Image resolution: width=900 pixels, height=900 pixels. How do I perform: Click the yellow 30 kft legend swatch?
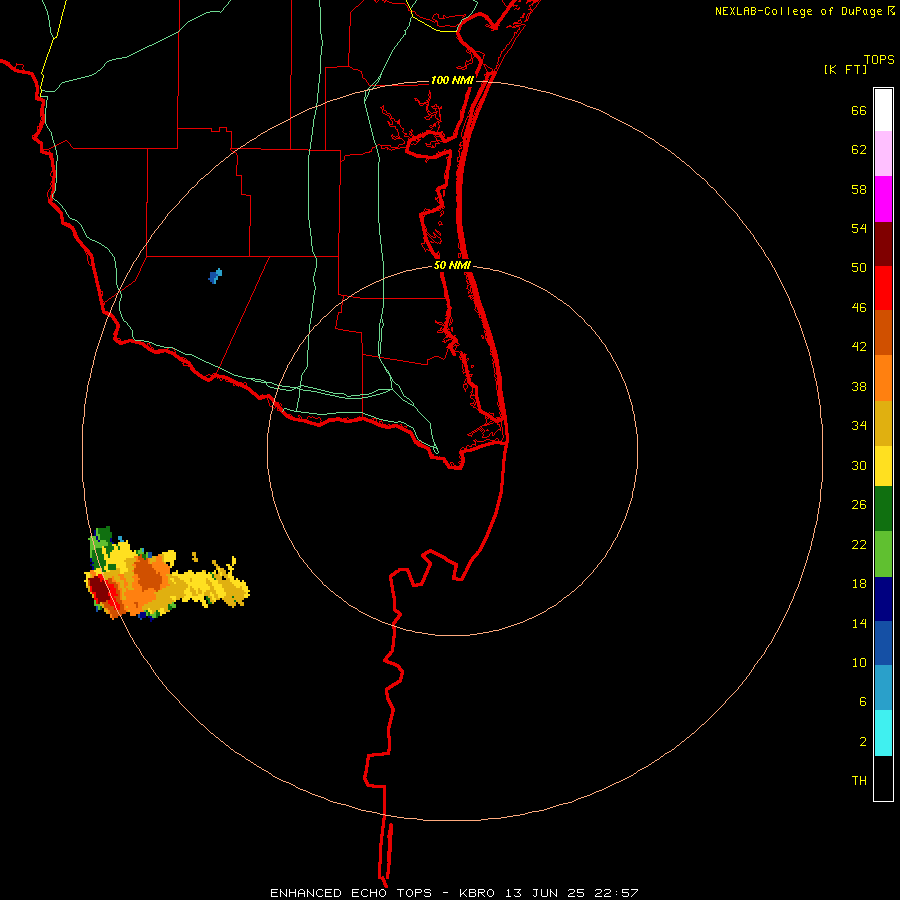coord(883,466)
